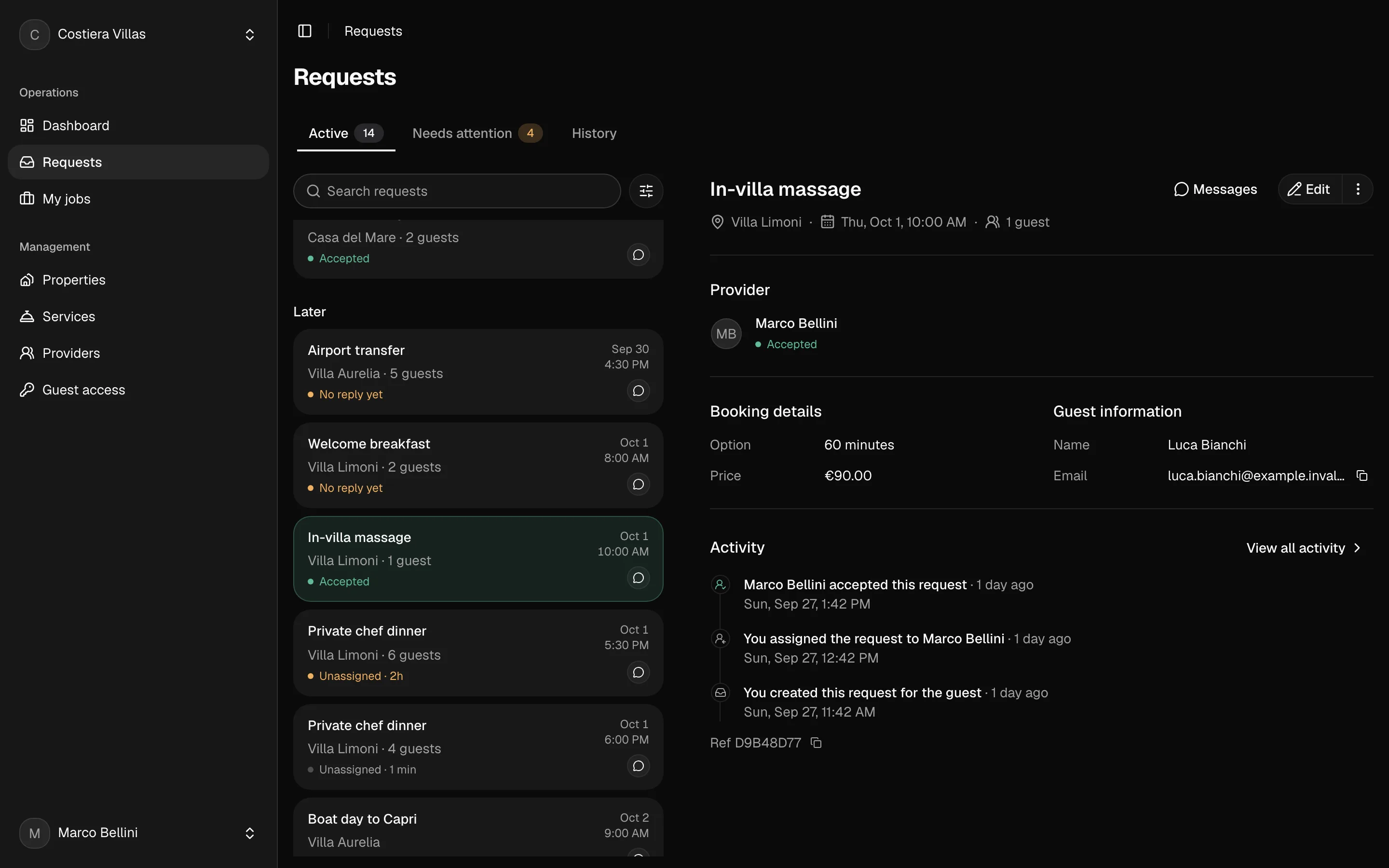Screen dimensions: 1389x868
Task: Click the MB provider avatar
Action: [x=726, y=334]
